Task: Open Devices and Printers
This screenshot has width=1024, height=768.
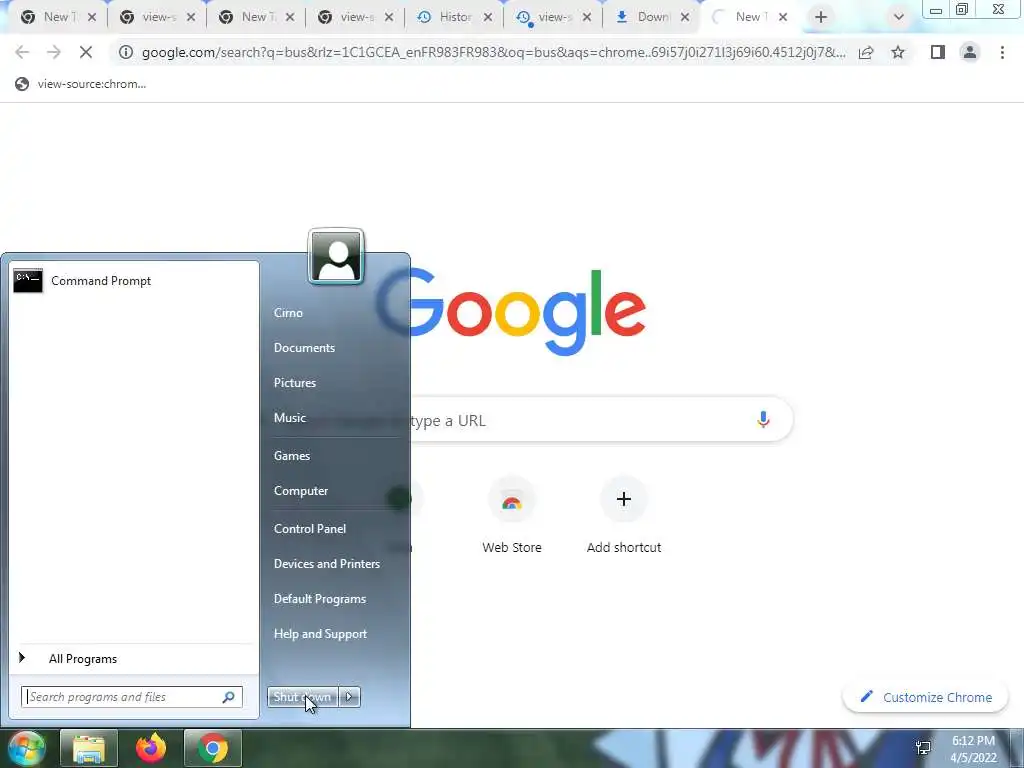Action: [327, 564]
